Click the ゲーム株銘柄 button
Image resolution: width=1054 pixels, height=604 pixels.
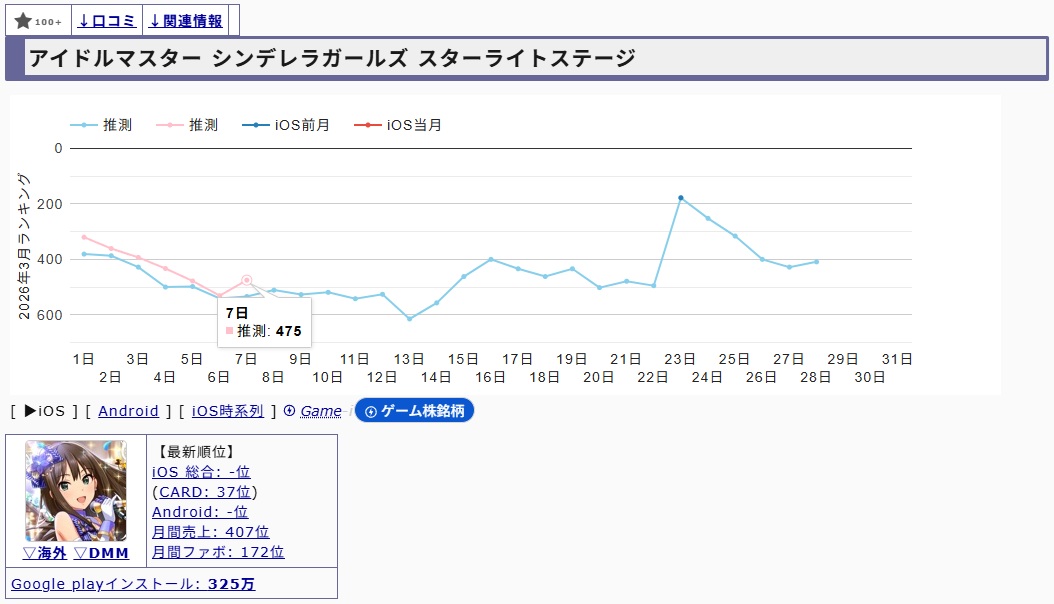414,411
